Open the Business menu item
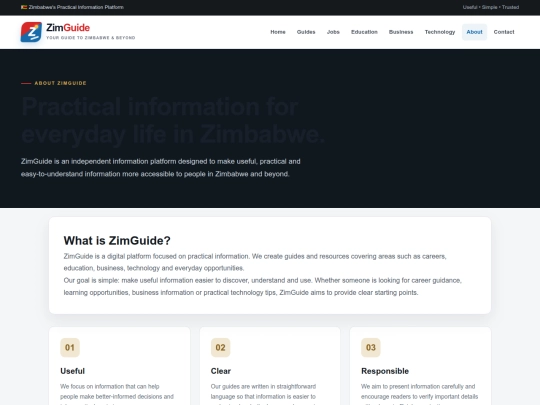540x405 pixels. tap(401, 32)
